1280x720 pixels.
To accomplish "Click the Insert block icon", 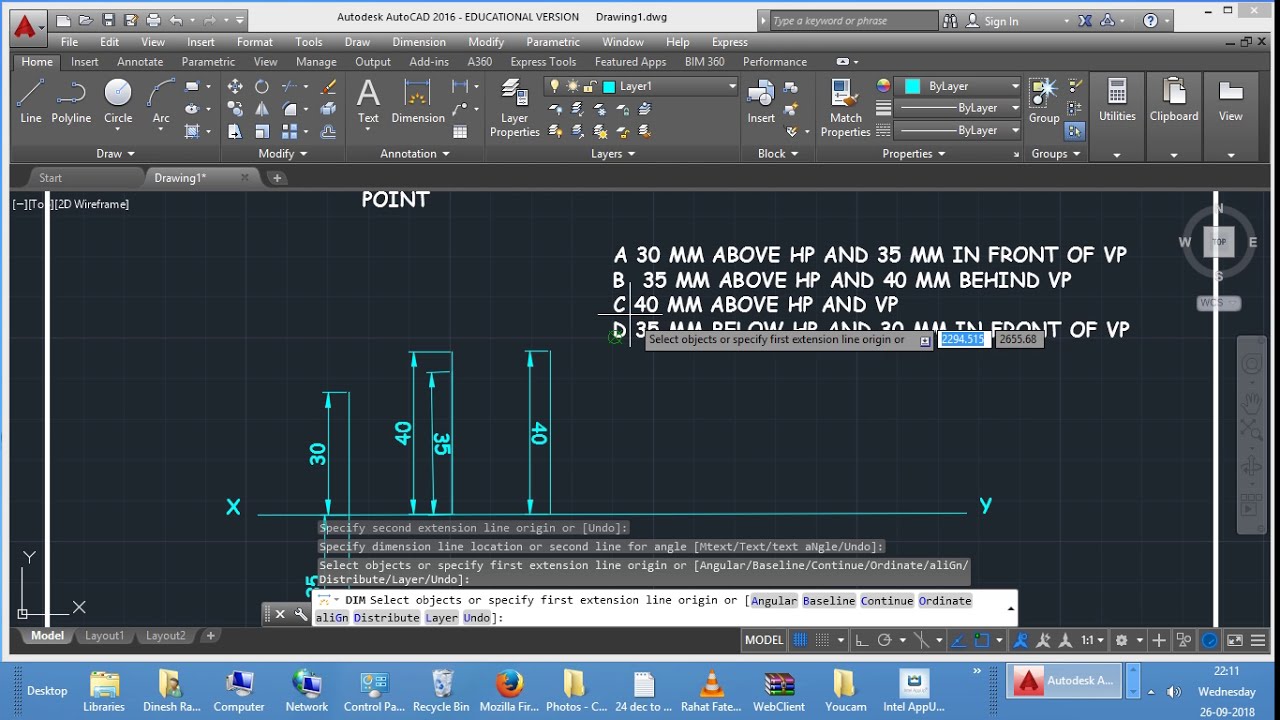I will [761, 101].
